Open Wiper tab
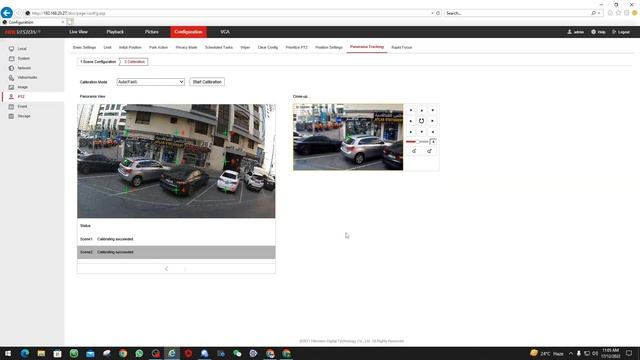The image size is (640, 360). point(245,47)
